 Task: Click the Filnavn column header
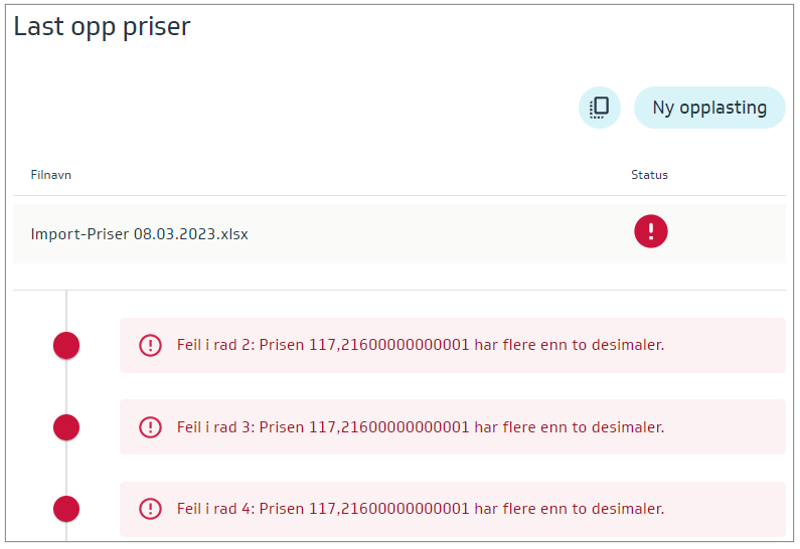pyautogui.click(x=51, y=175)
